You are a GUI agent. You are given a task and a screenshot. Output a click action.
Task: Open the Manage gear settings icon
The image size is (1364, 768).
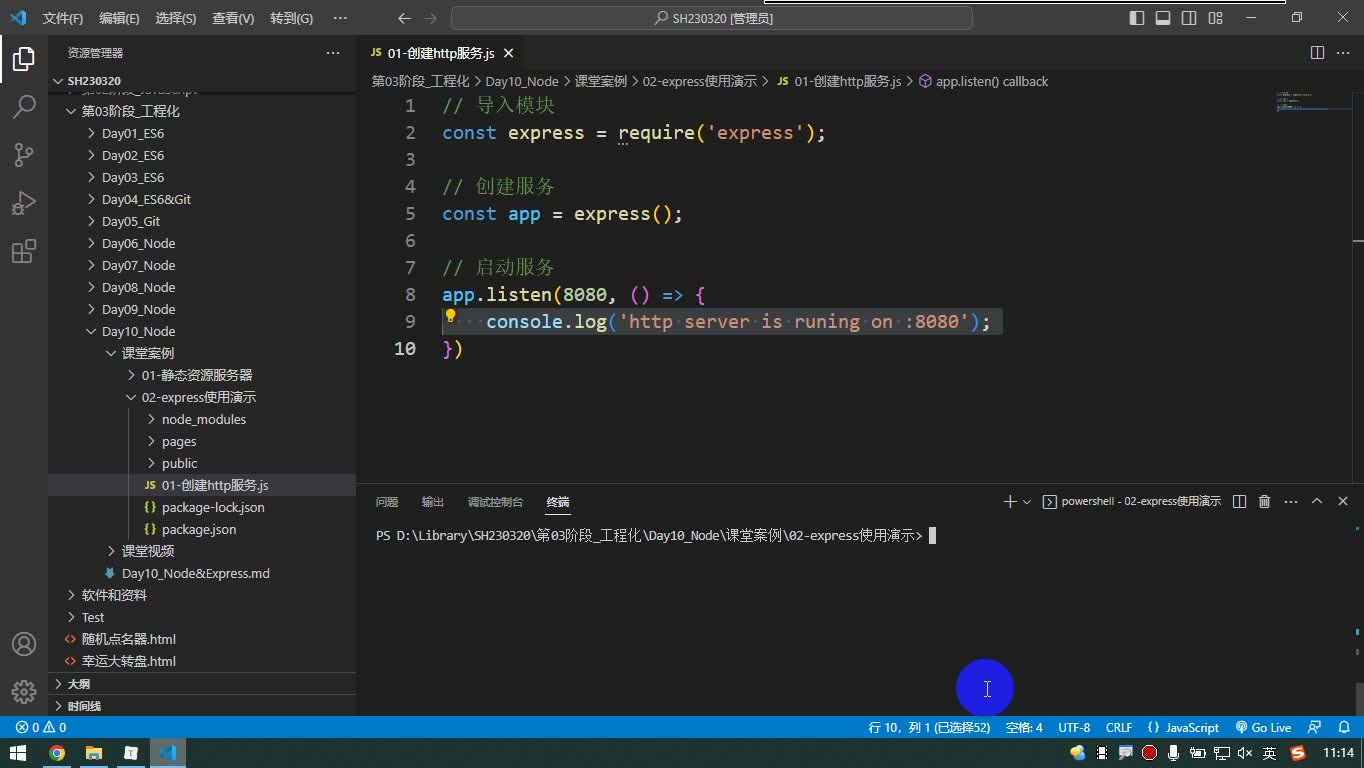pos(24,691)
